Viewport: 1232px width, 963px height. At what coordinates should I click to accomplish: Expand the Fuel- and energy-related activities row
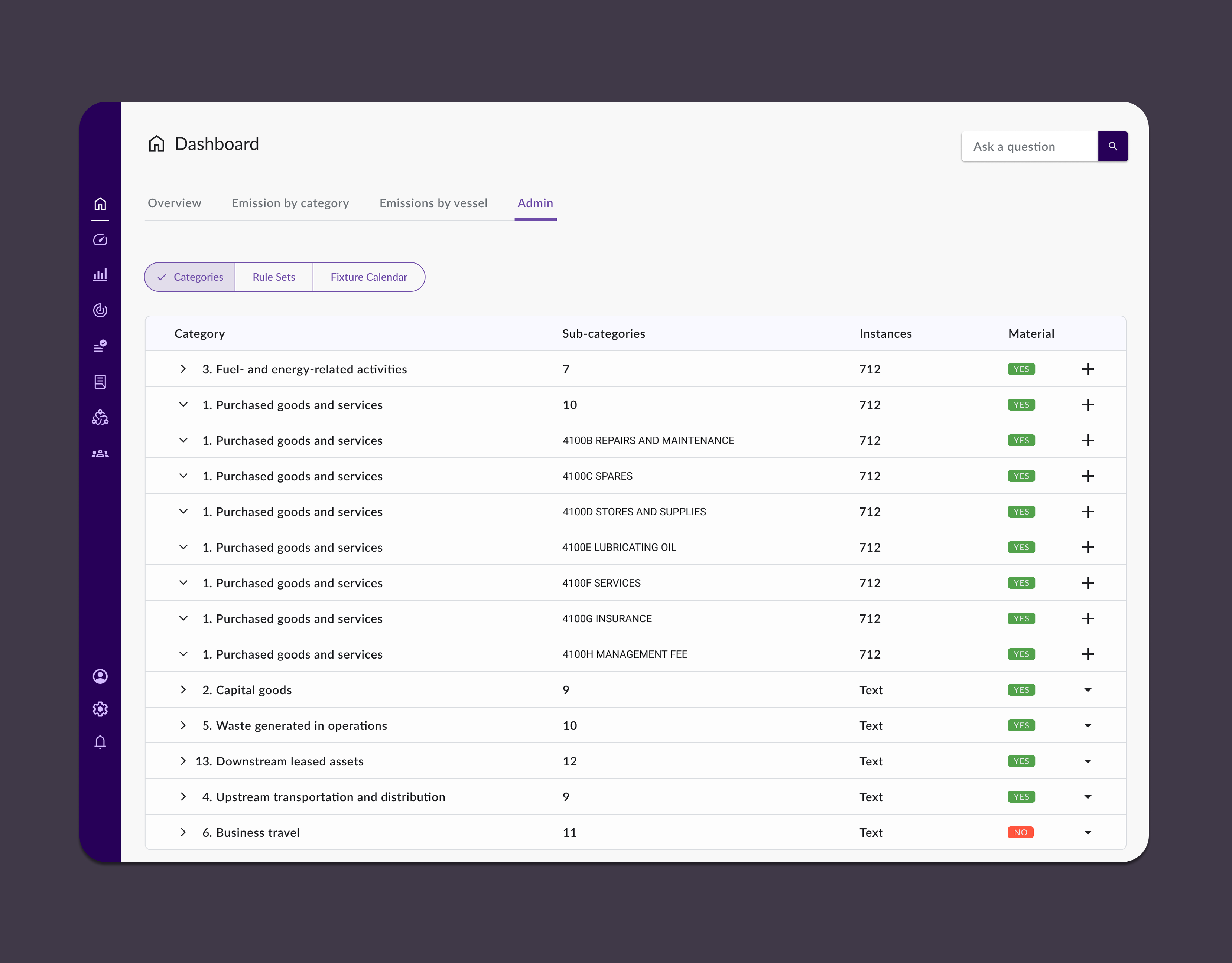click(183, 369)
